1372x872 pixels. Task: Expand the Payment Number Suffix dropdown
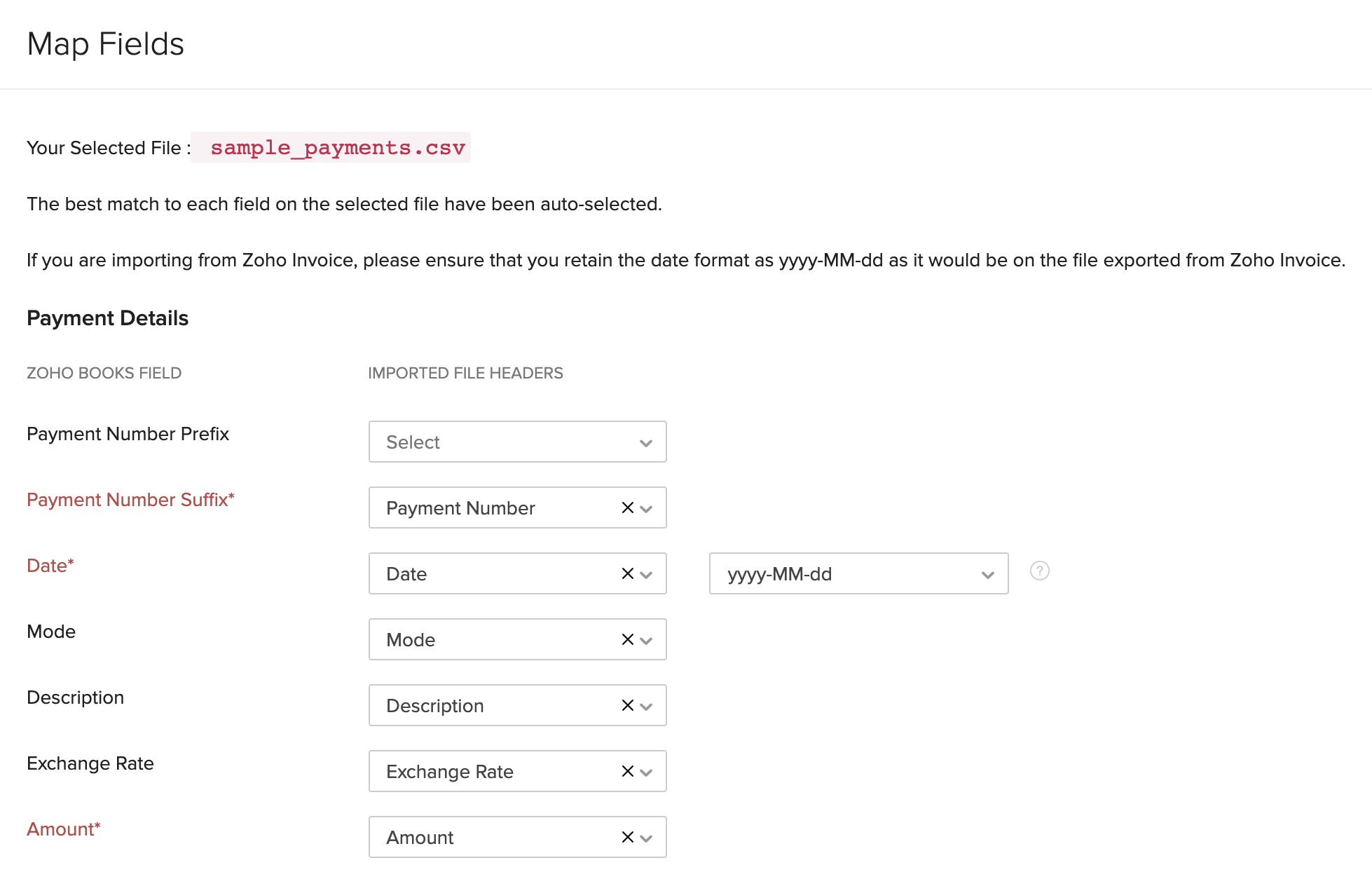648,508
